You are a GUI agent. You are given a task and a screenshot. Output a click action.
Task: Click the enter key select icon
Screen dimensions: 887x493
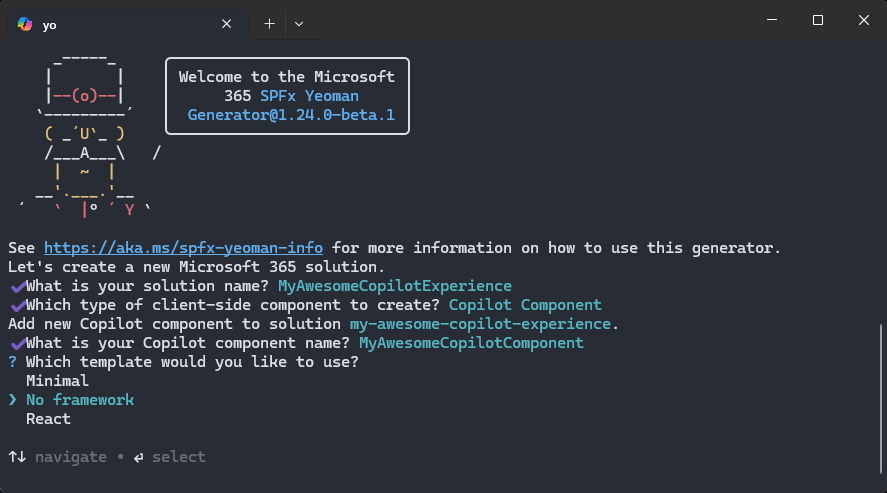click(x=139, y=457)
